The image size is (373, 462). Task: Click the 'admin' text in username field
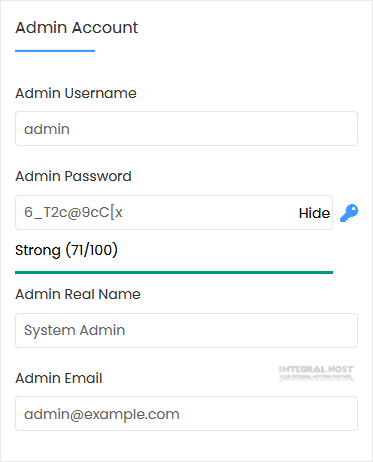[47, 129]
